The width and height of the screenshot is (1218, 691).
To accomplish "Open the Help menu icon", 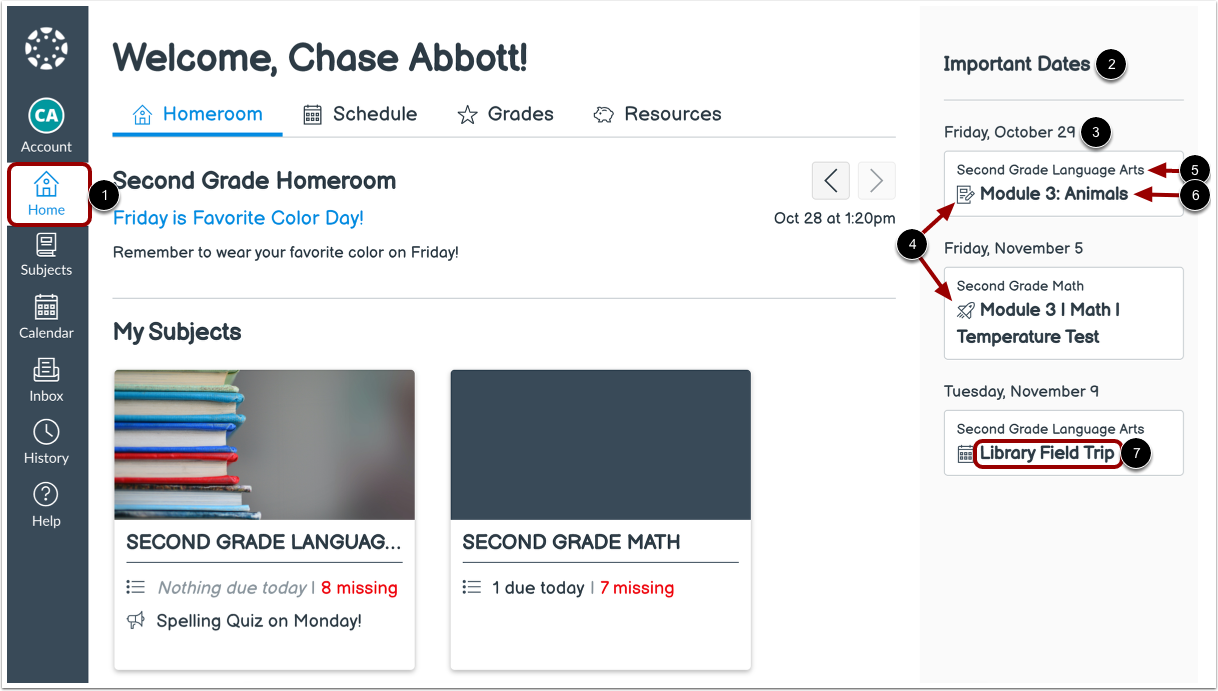I will (x=46, y=506).
